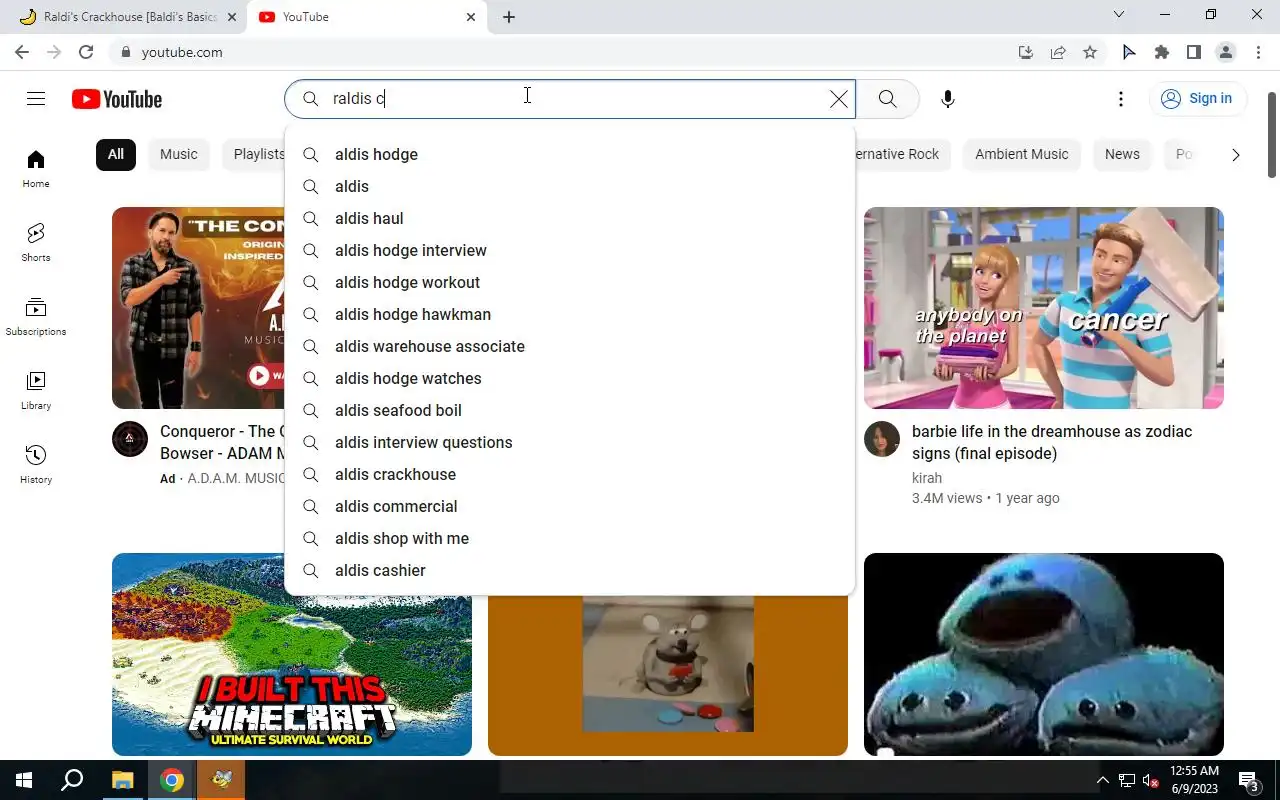Open the Conqueror ad video thumbnail

(x=198, y=308)
